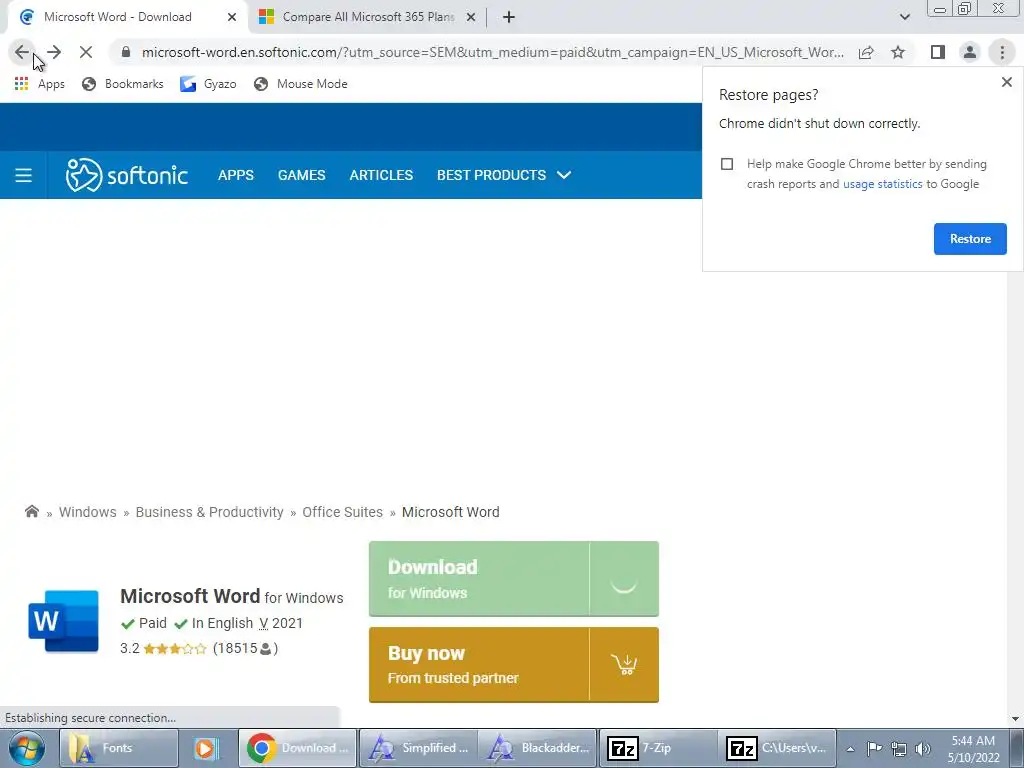This screenshot has width=1024, height=768.
Task: Click the Microsoft Word app icon
Action: tap(63, 621)
